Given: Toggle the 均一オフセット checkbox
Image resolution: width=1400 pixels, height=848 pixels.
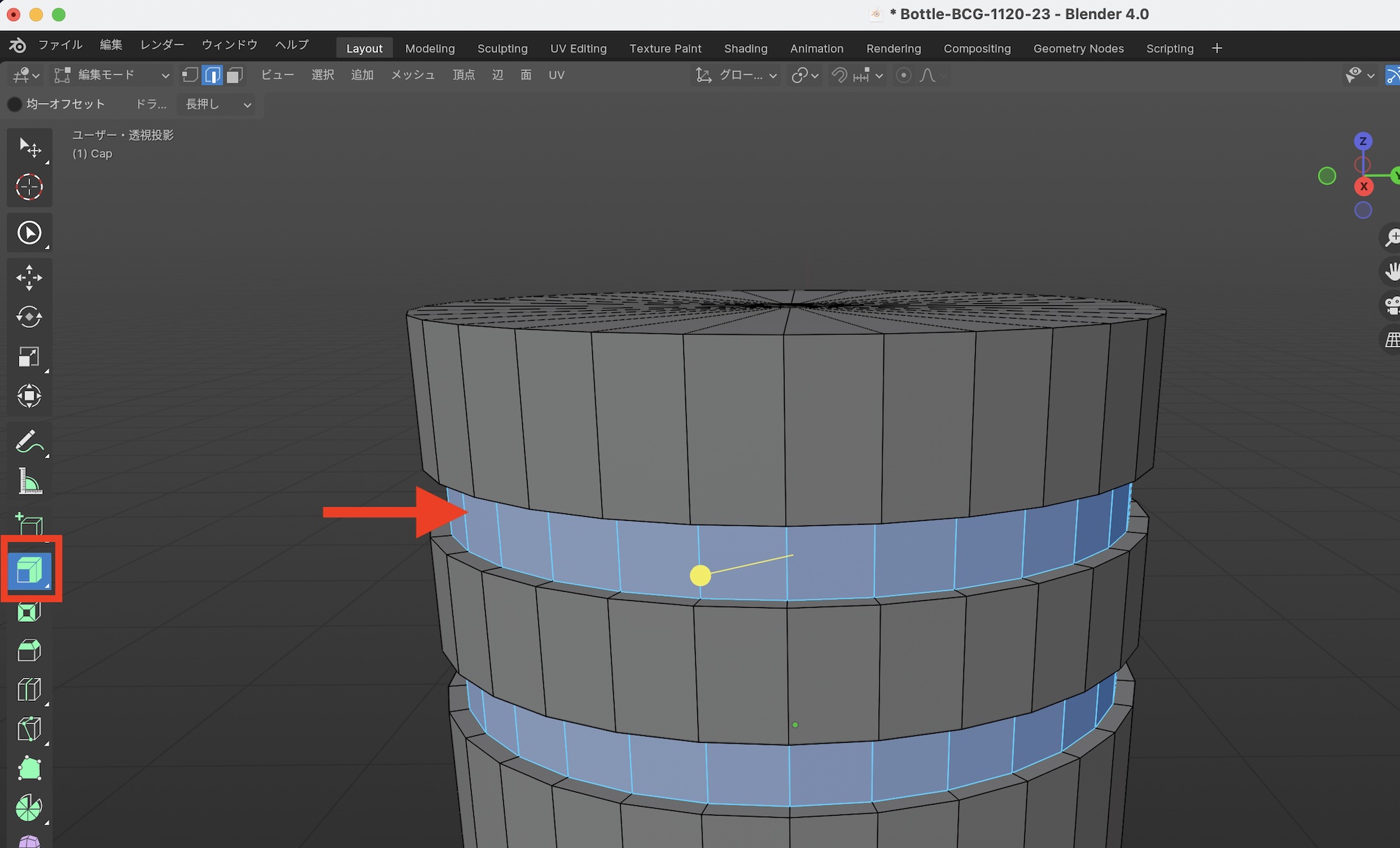Looking at the screenshot, I should (x=15, y=104).
